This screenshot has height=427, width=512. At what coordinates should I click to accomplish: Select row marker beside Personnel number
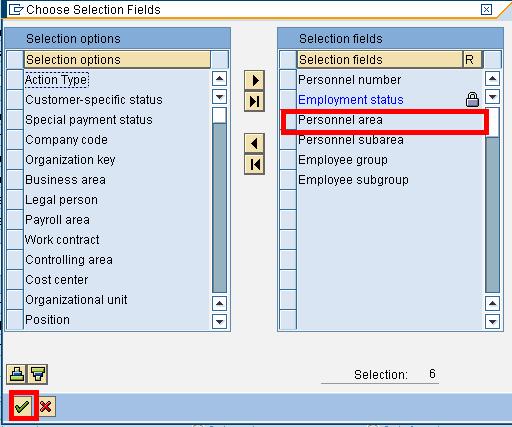coord(288,80)
